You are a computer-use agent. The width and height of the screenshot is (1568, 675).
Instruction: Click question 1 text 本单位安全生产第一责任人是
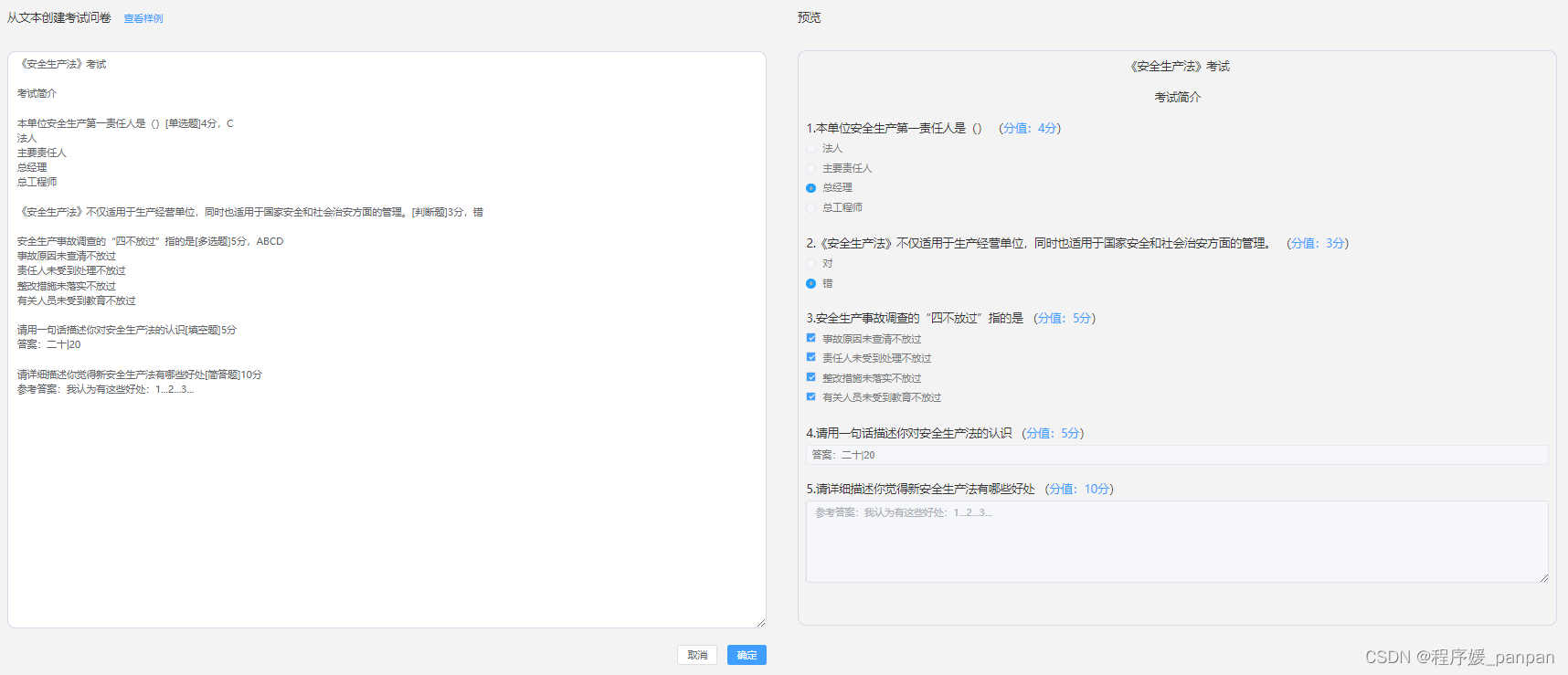pyautogui.click(x=891, y=128)
